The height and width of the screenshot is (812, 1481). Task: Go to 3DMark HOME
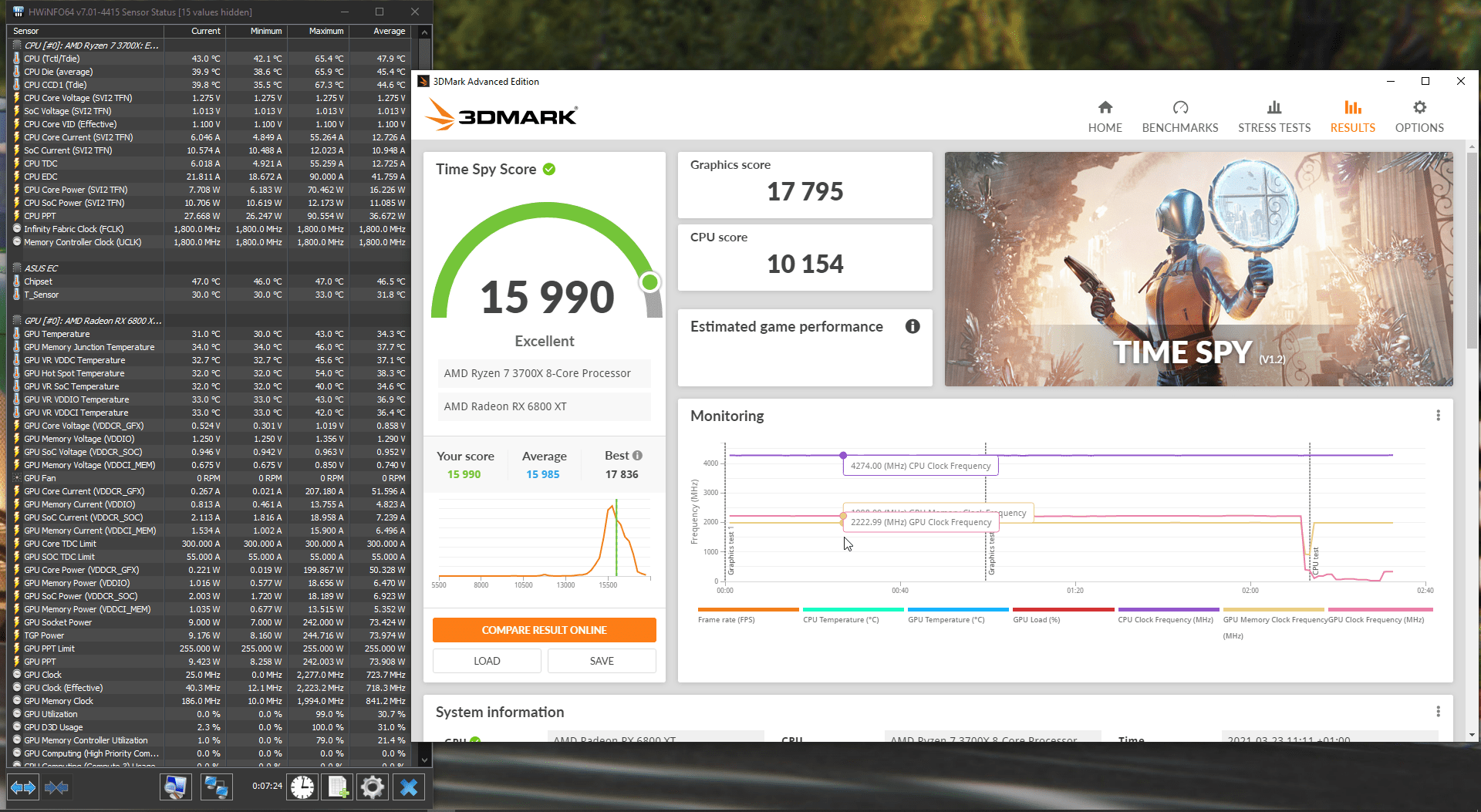[1105, 117]
